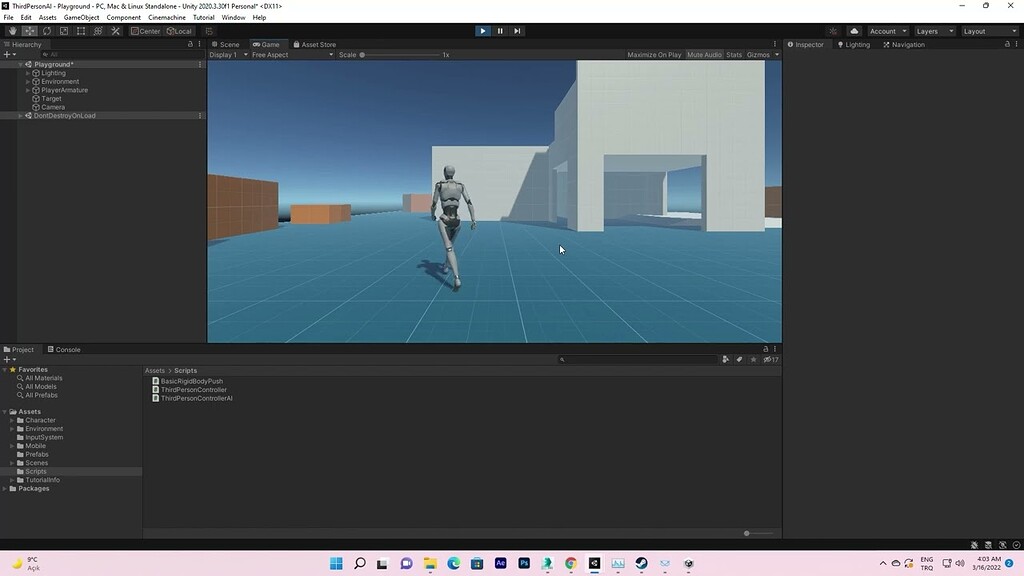Toggle Local pivot orientation

click(x=181, y=30)
